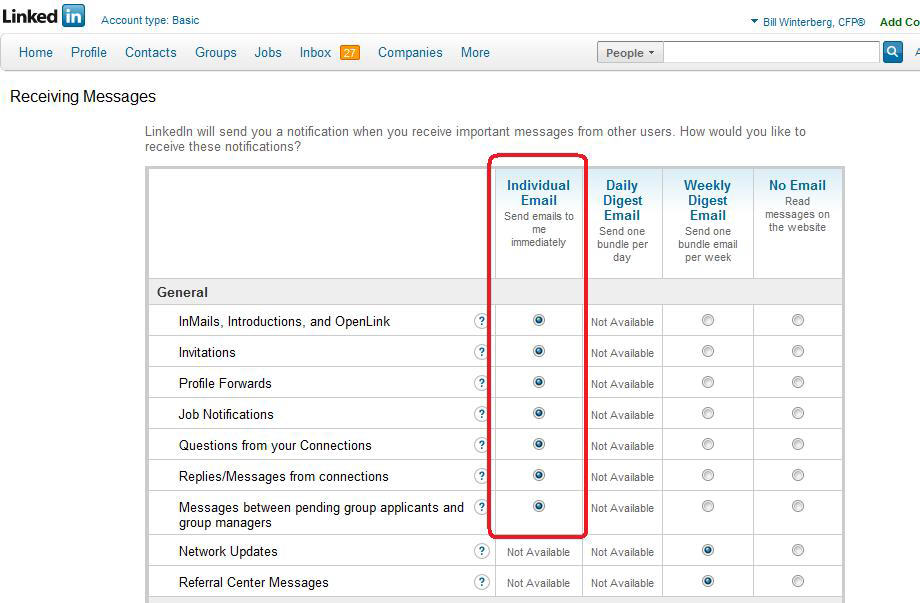920x603 pixels.
Task: Click the Daily Digest Email column header
Action: [x=622, y=201]
